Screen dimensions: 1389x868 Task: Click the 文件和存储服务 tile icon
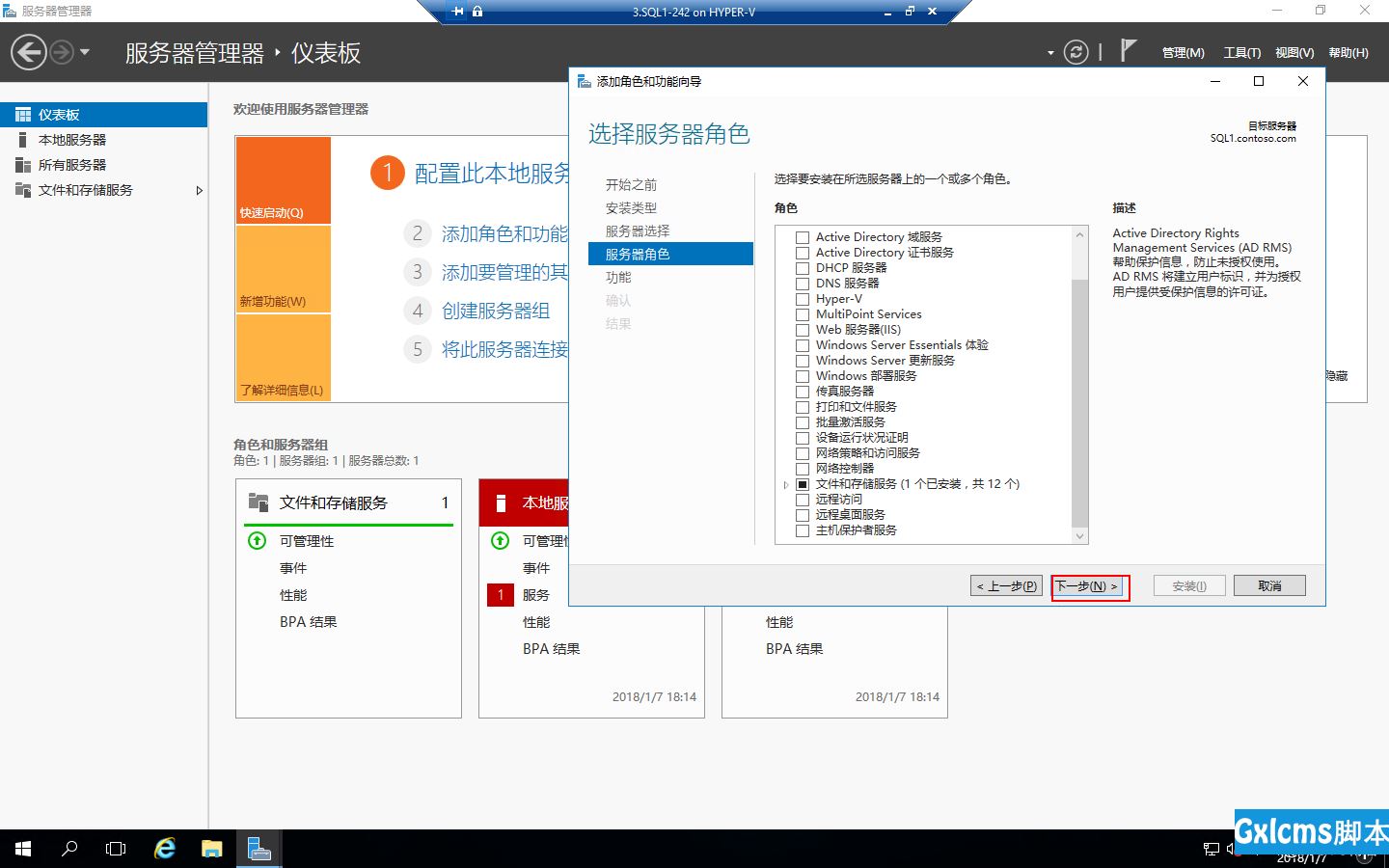[258, 502]
